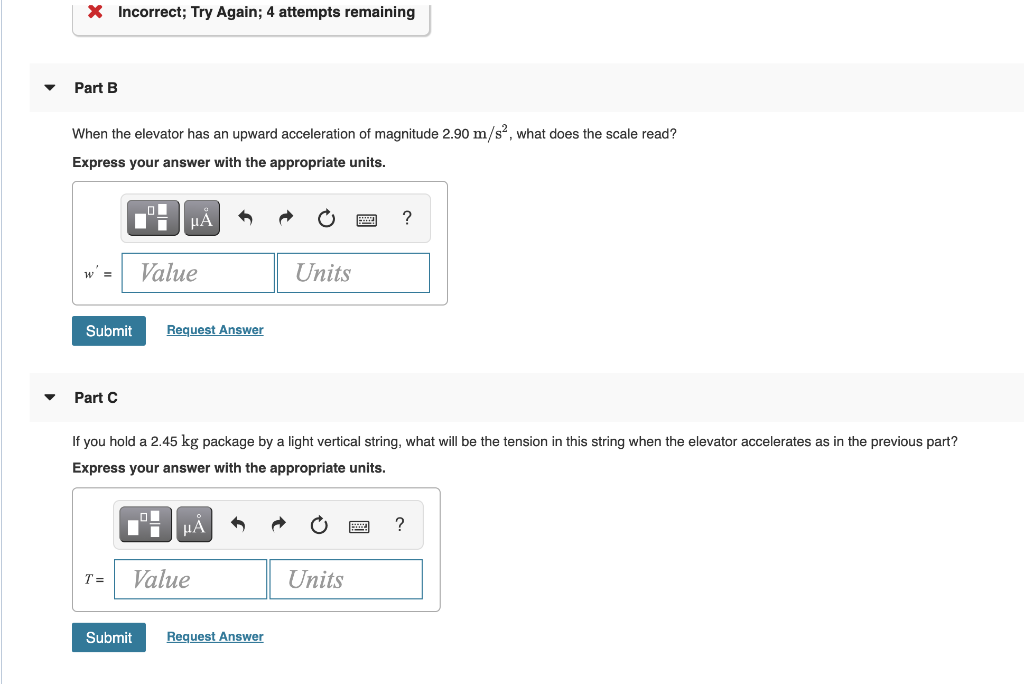This screenshot has height=684, width=1024.
Task: Click the Value field for w'
Action: pyautogui.click(x=197, y=272)
